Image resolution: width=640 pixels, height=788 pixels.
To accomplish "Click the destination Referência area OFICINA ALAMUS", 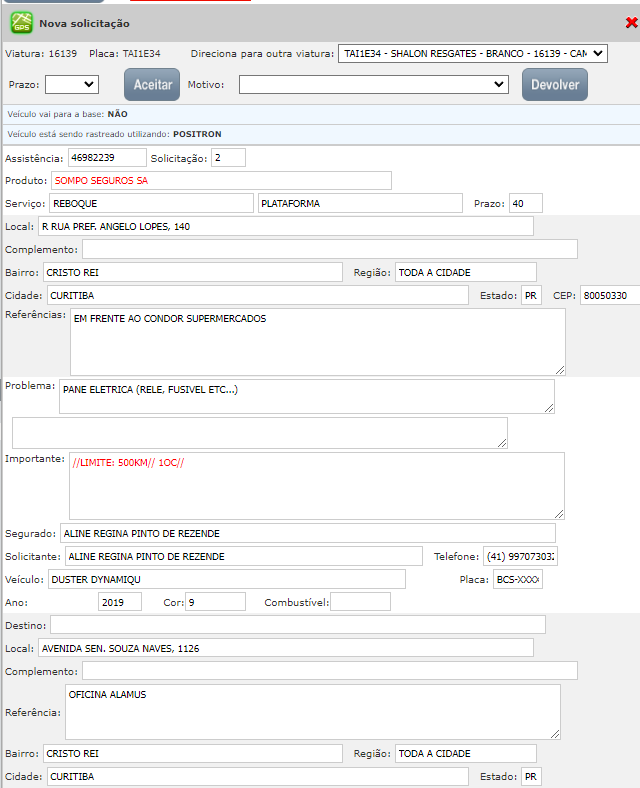I will [311, 712].
